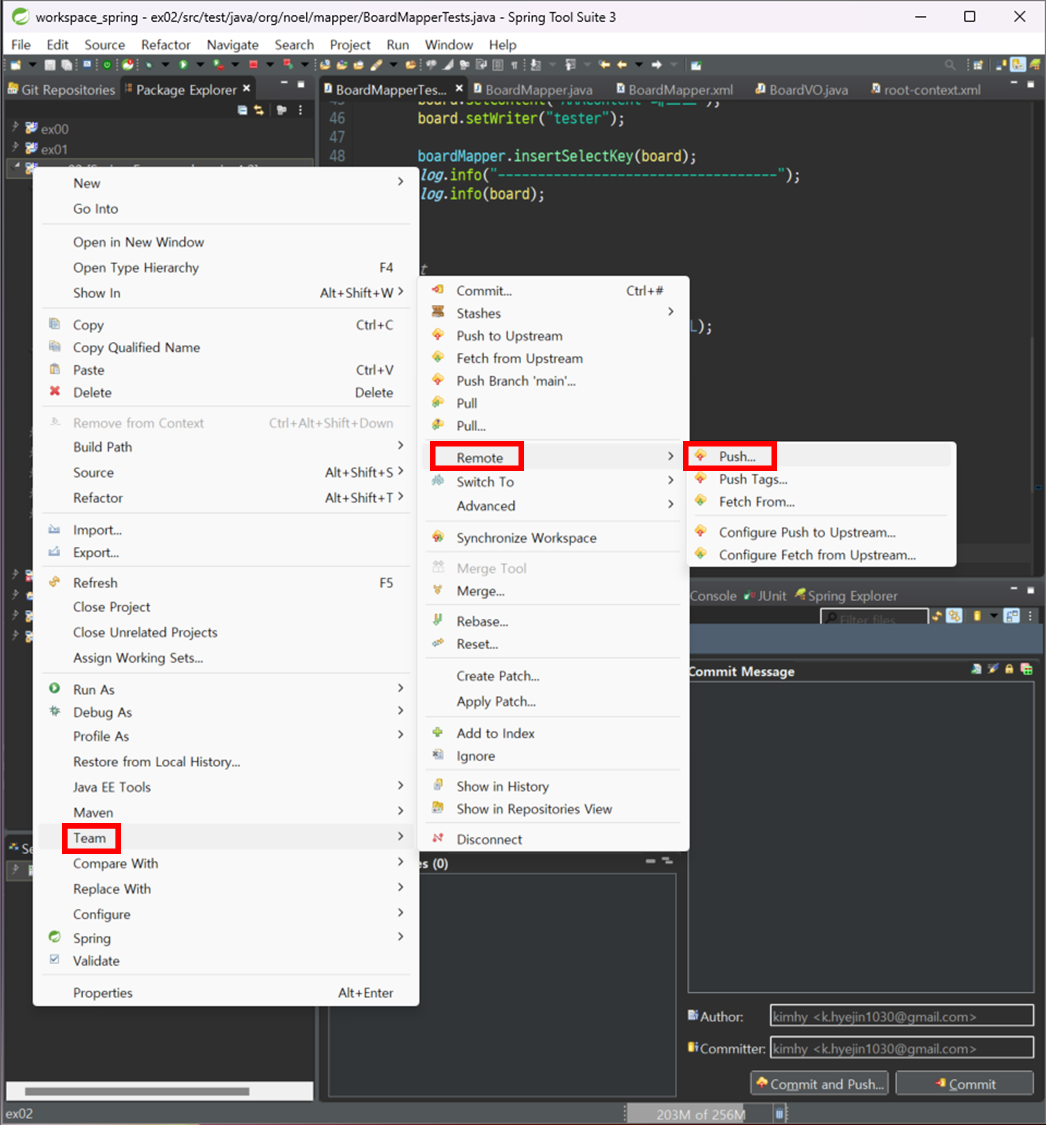
Task: Click the Author text field
Action: point(902,1016)
